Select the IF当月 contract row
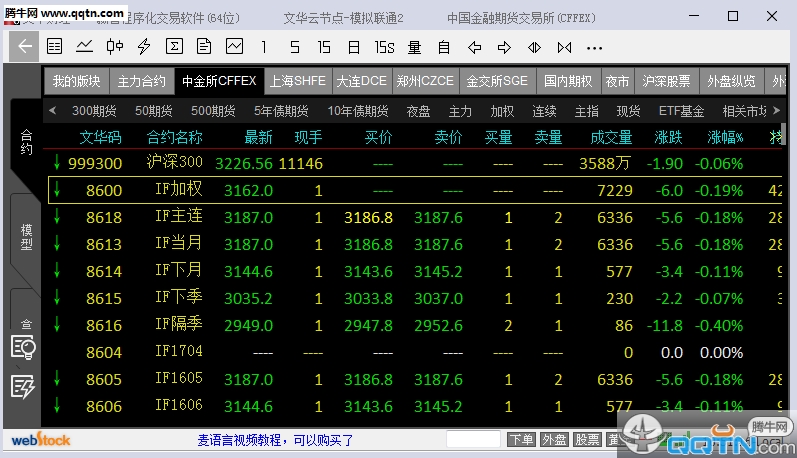797x458 pixels. point(414,245)
